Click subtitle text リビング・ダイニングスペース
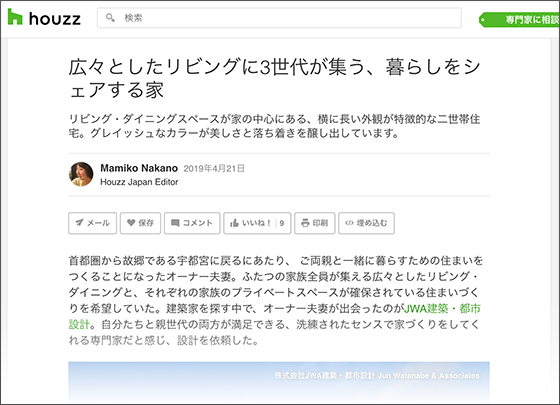The width and height of the screenshot is (560, 405). 274,126
